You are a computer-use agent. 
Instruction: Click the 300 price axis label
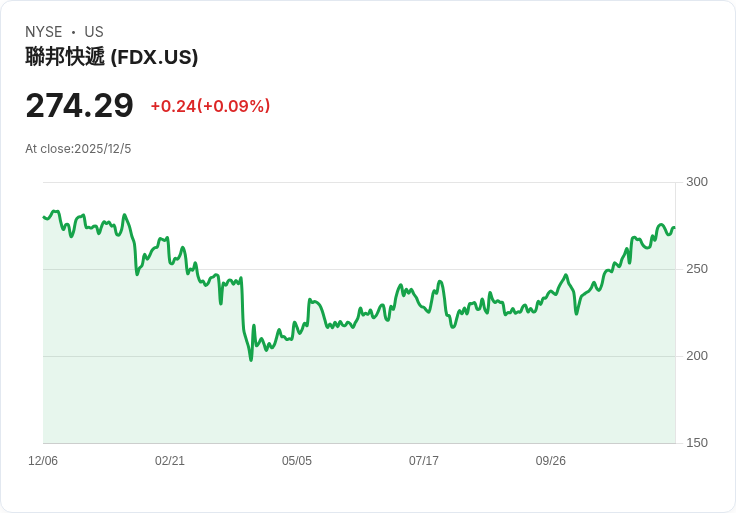click(697, 182)
